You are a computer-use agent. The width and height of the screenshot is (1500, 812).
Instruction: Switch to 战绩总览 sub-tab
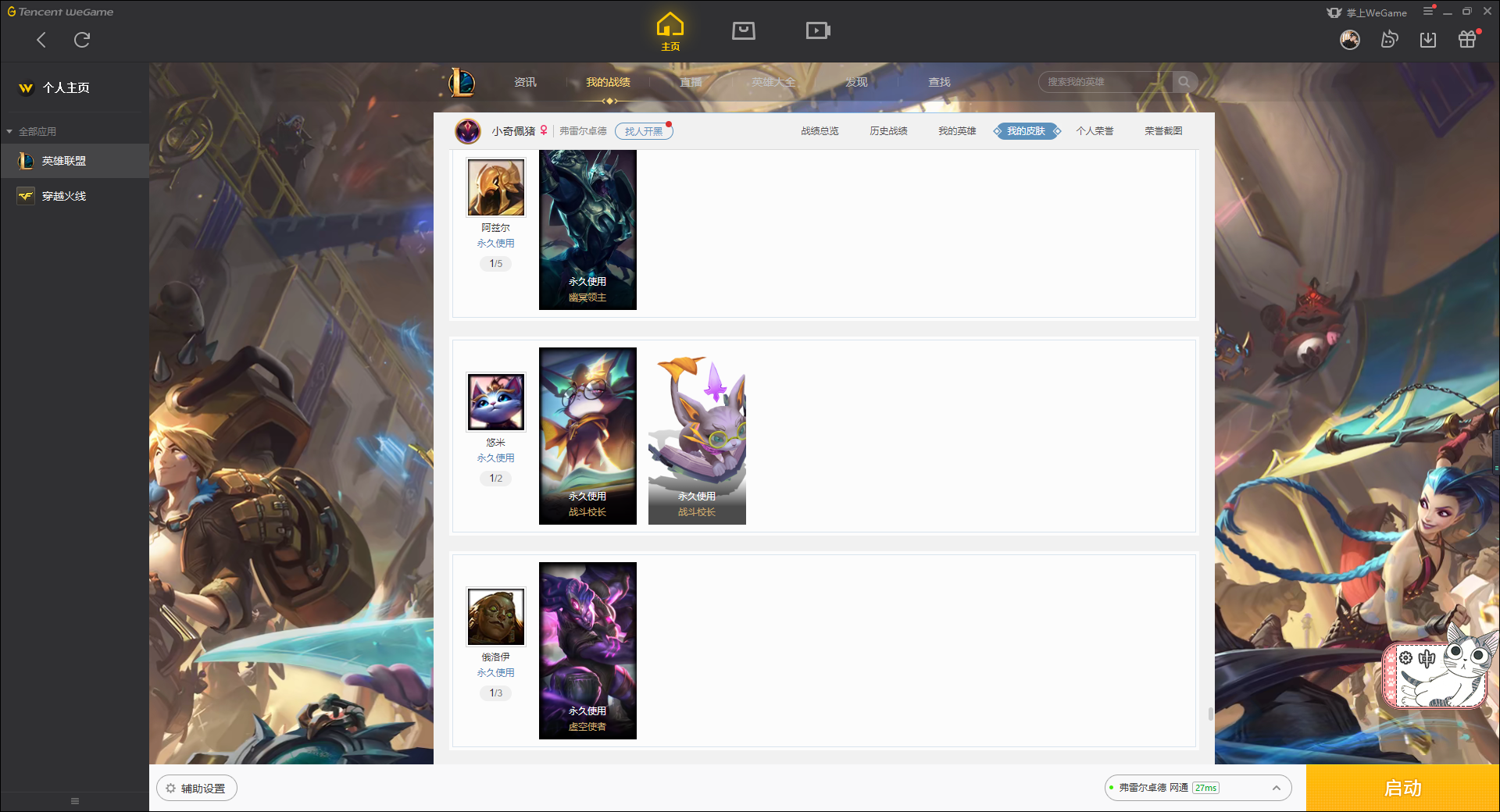[820, 131]
